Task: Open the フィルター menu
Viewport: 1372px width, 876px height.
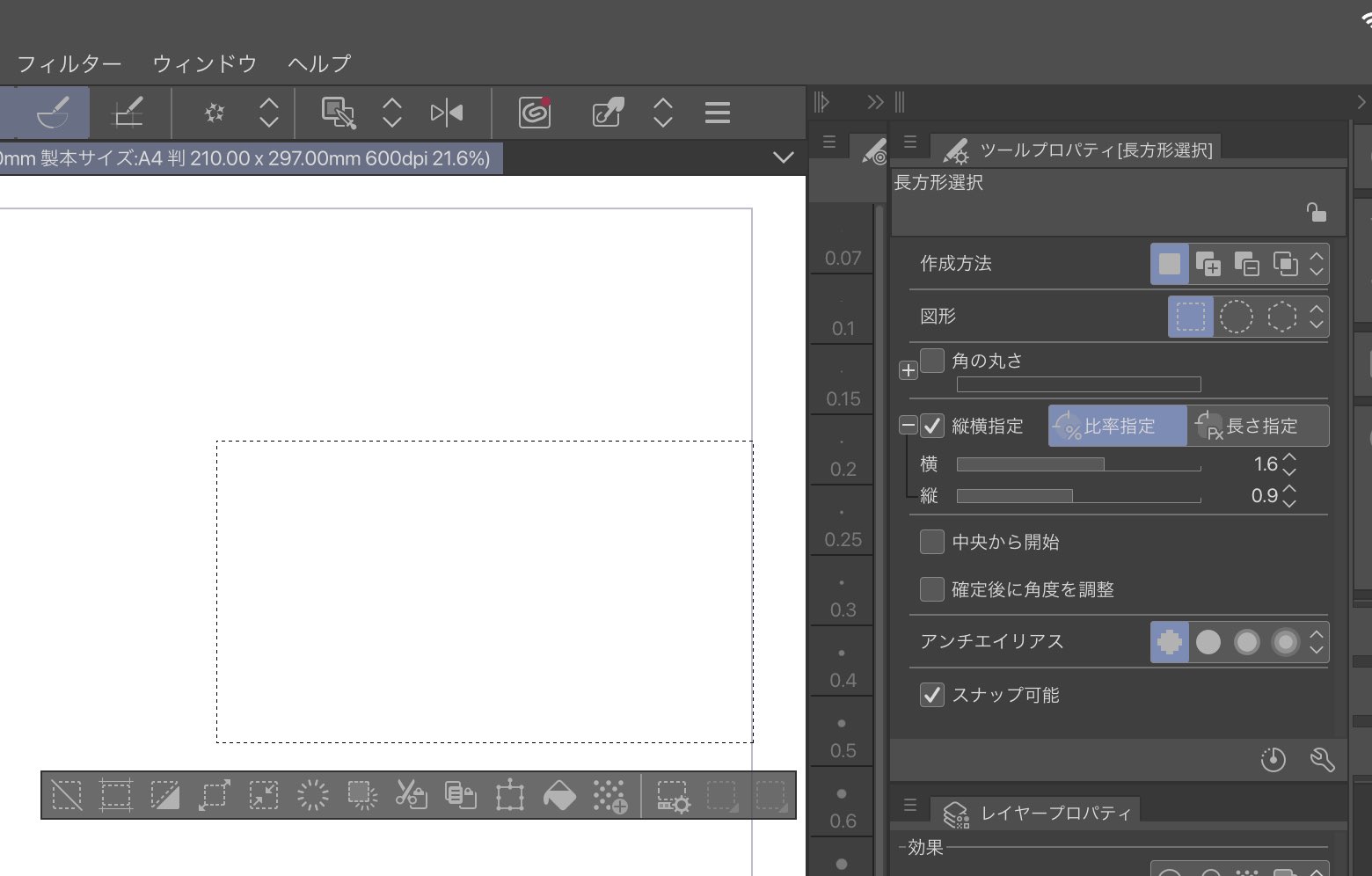Action: point(69,63)
